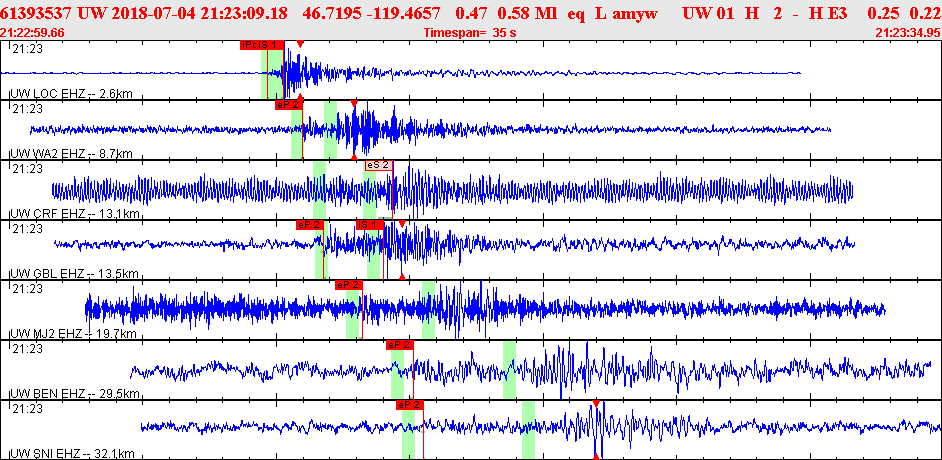Click the eP 2 pick flag on SNI trace
The height and width of the screenshot is (460, 942).
pos(409,405)
